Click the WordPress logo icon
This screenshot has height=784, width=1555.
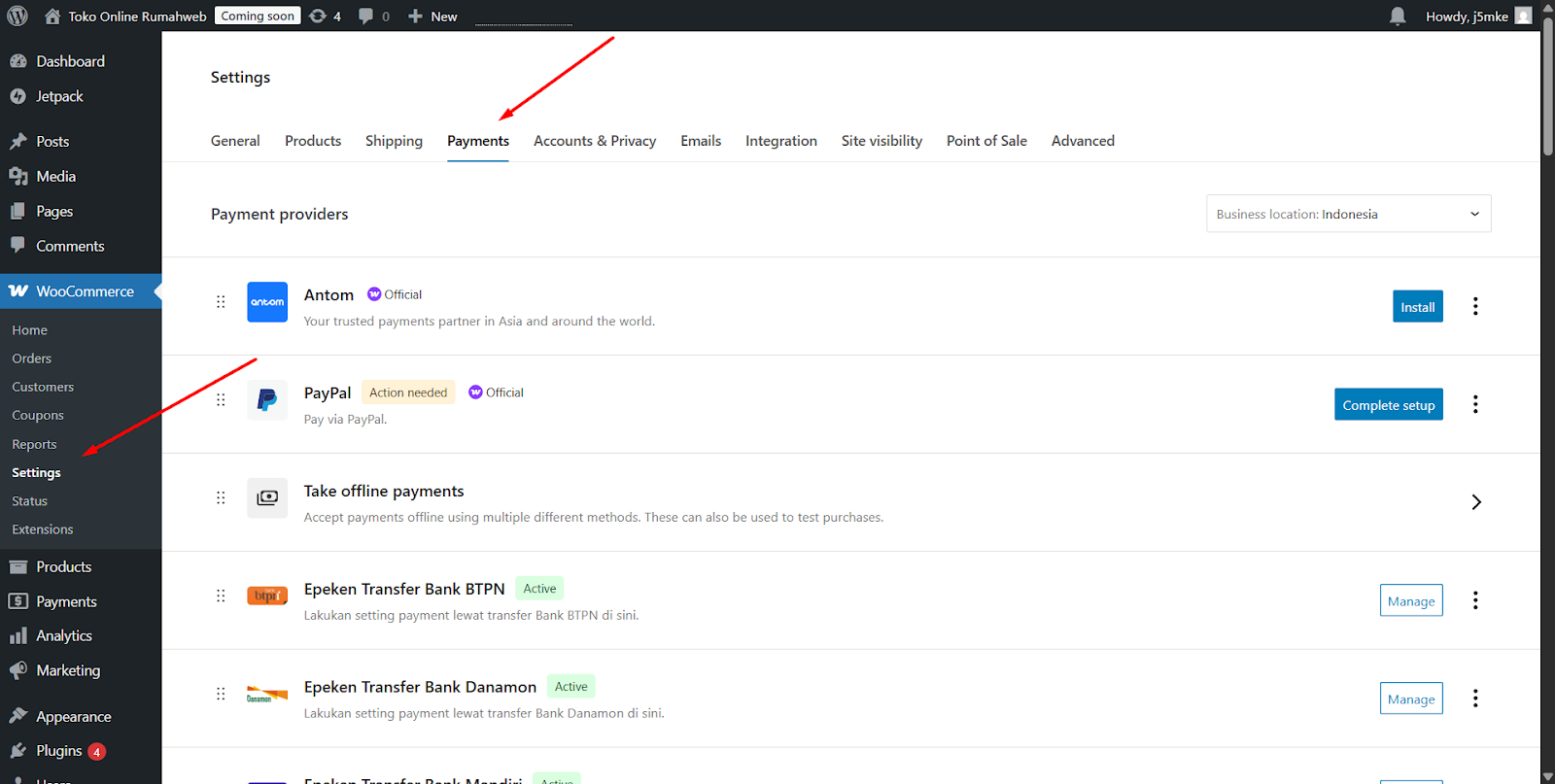click(x=17, y=16)
